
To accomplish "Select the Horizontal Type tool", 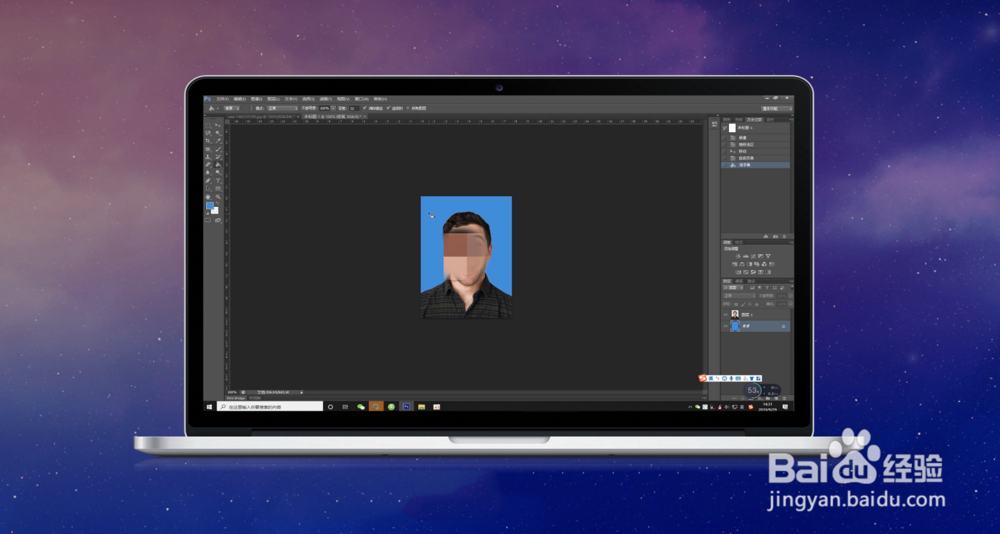I will click(x=217, y=181).
